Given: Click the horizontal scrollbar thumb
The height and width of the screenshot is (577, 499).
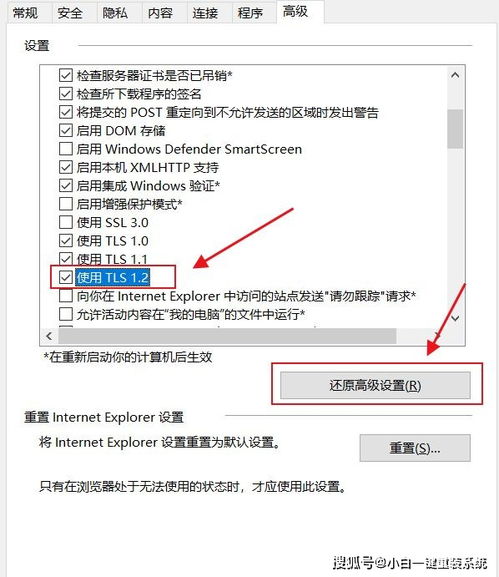Looking at the screenshot, I should point(227,336).
